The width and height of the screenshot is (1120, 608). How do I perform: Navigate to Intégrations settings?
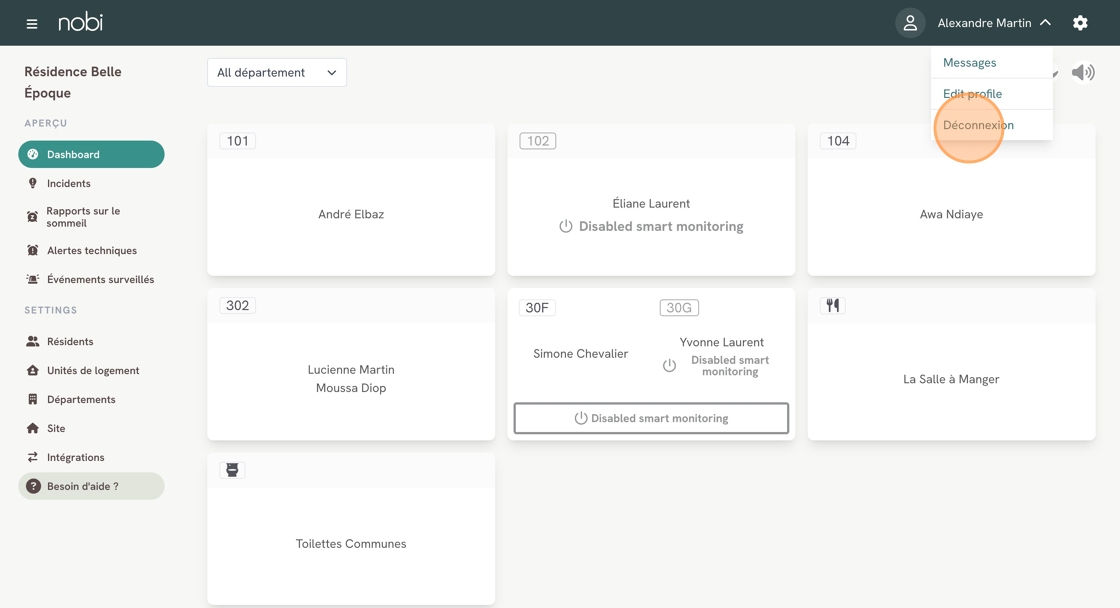point(75,457)
